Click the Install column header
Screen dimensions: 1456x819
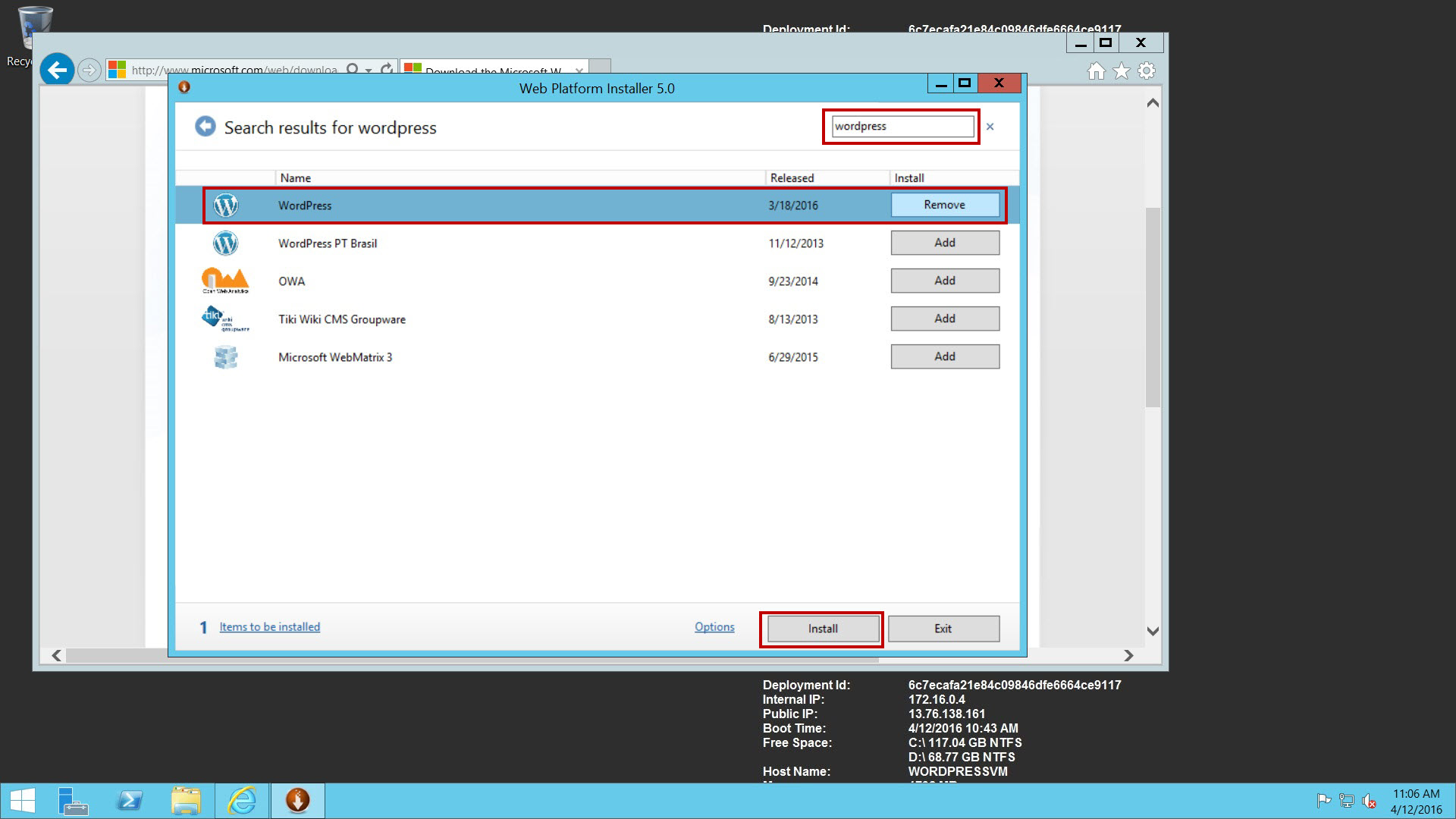tap(954, 178)
